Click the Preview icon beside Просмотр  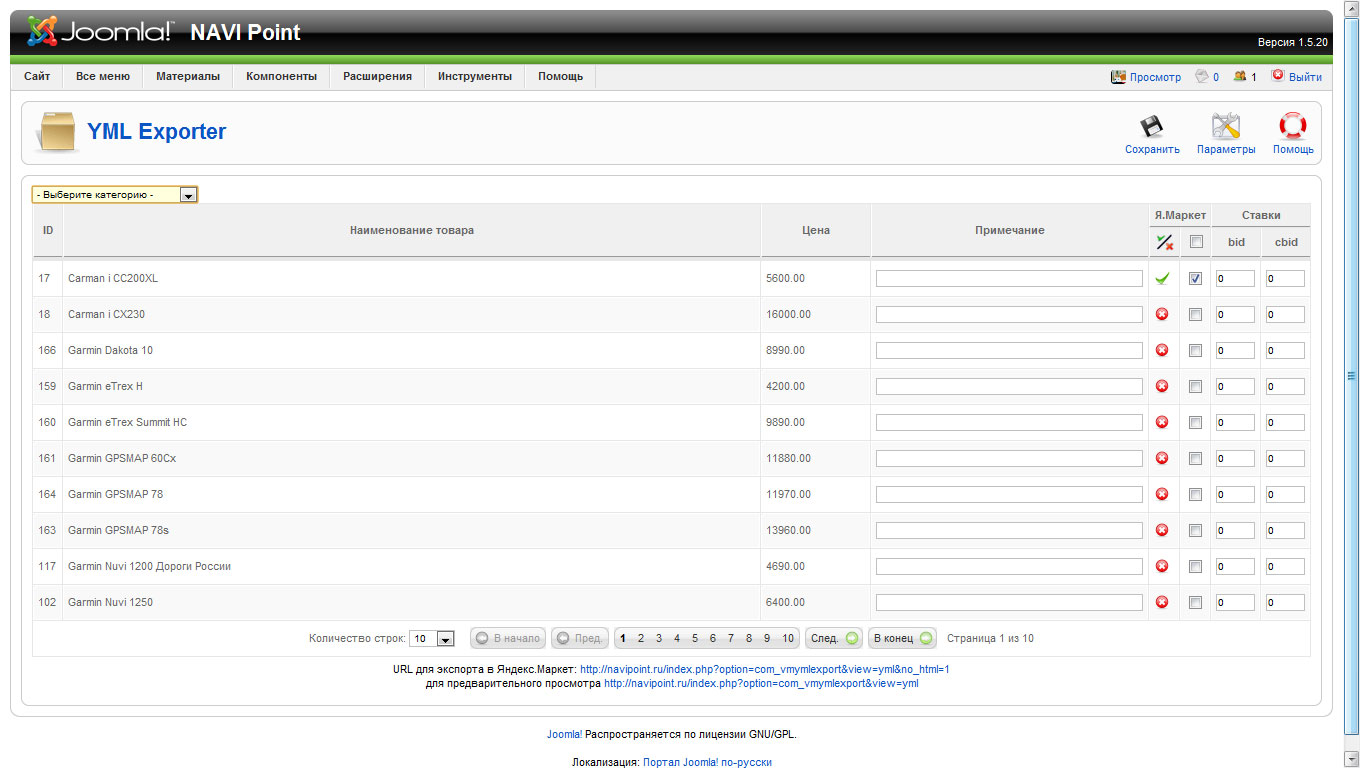[1119, 77]
